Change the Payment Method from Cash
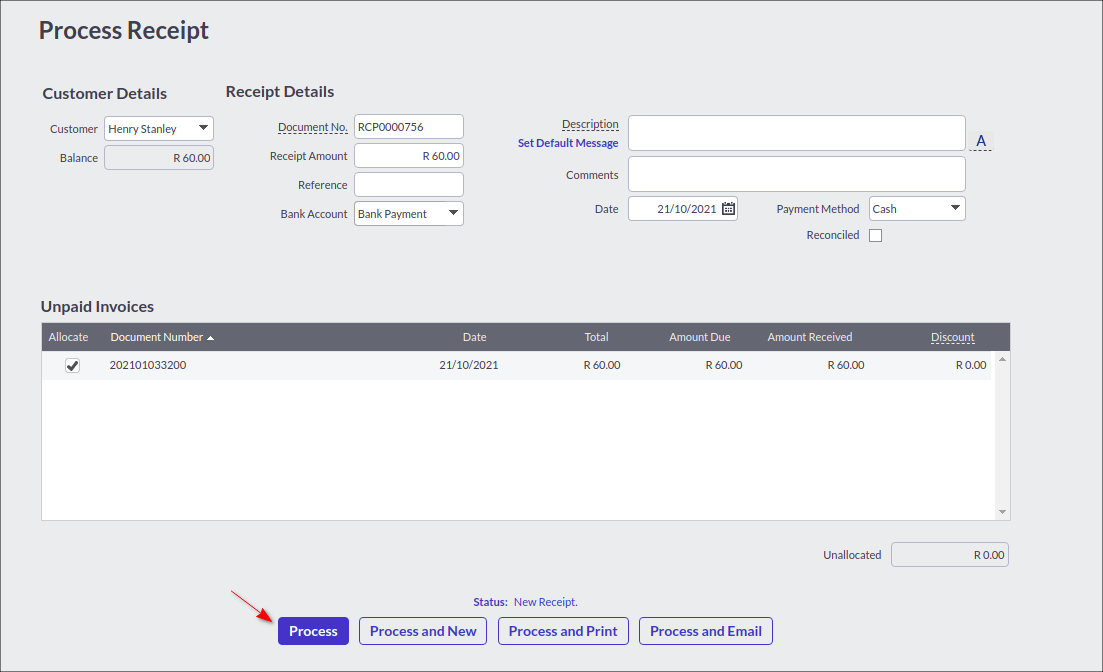Screen dimensions: 1103x672 point(957,208)
